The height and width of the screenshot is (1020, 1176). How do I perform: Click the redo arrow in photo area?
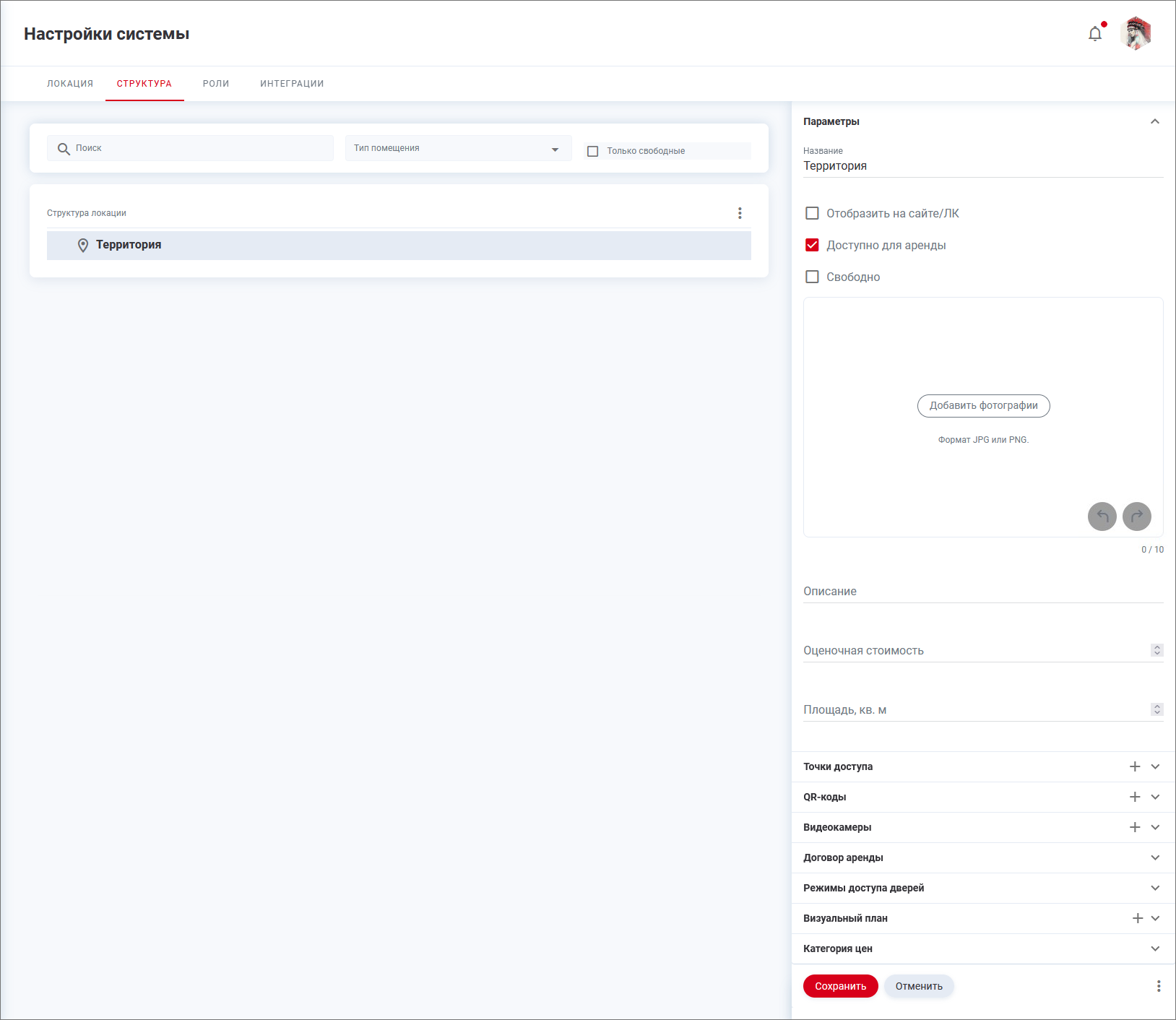1137,517
